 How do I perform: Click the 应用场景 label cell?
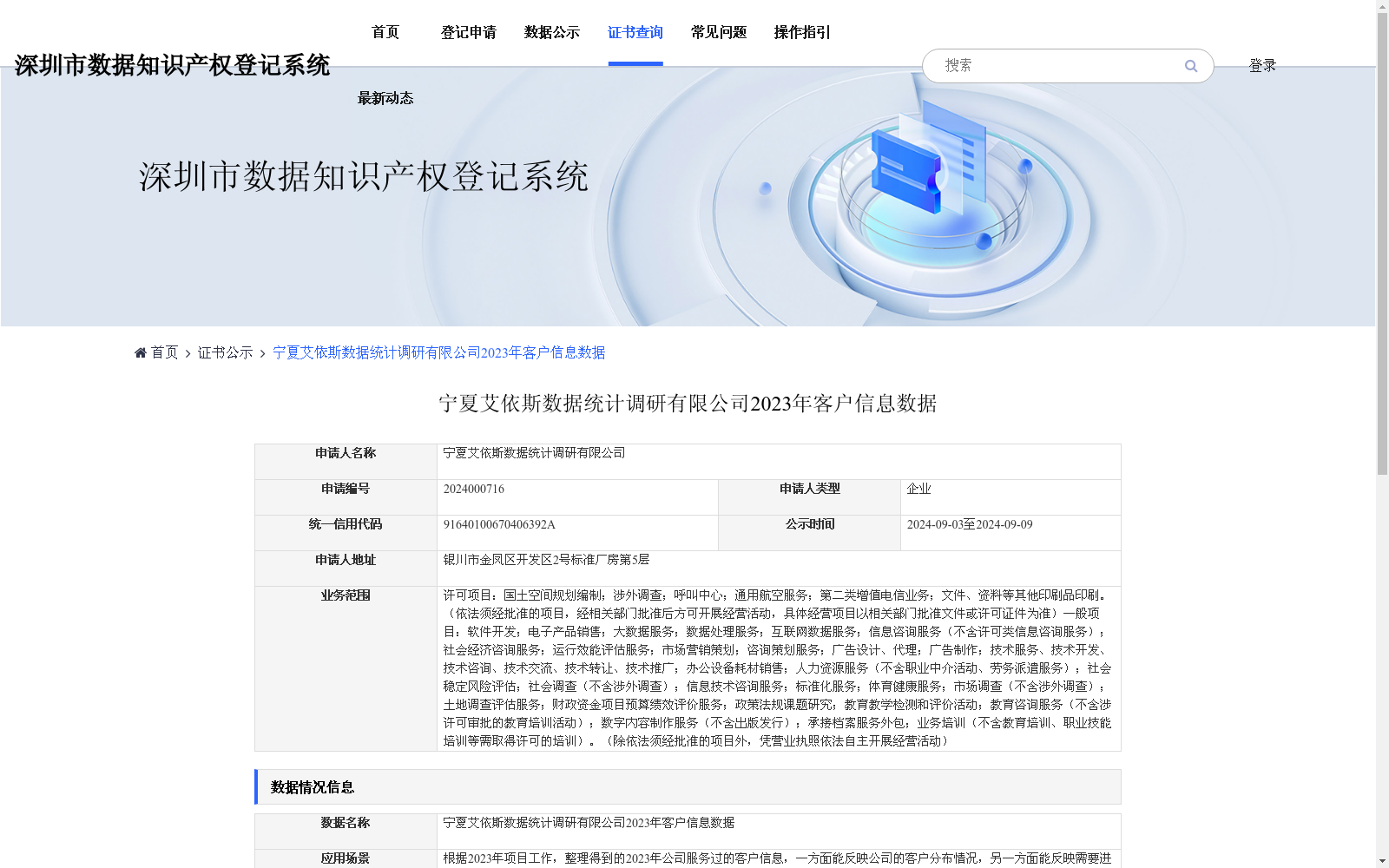[x=346, y=858]
